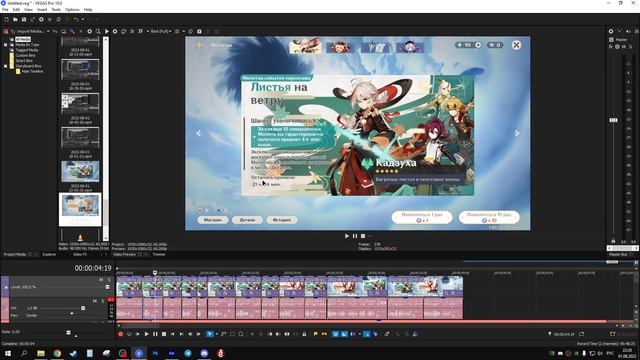Image resolution: width=640 pixels, height=360 pixels.
Task: Select the highlighted last media thumbnail
Action: pyautogui.click(x=80, y=209)
